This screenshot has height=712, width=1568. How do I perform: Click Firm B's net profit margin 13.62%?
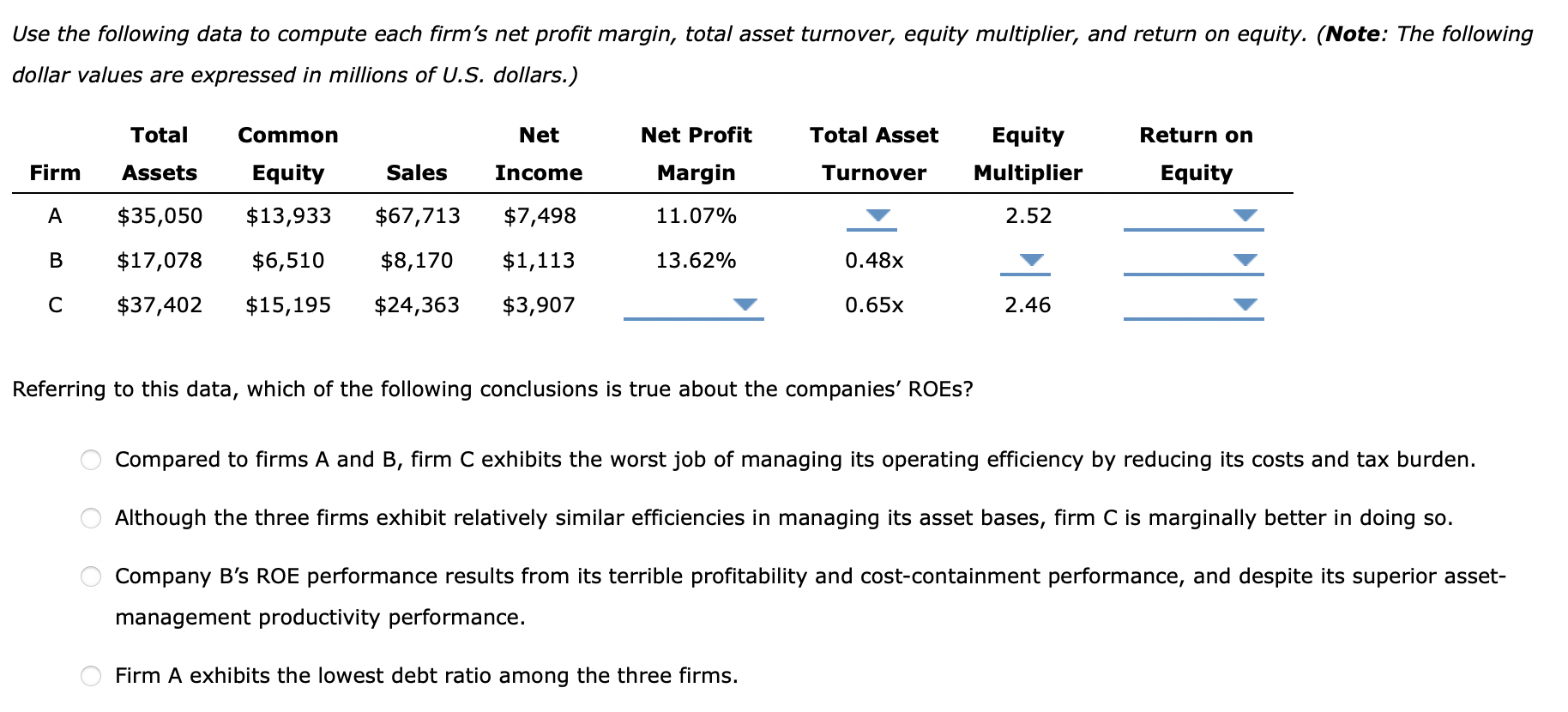(697, 262)
